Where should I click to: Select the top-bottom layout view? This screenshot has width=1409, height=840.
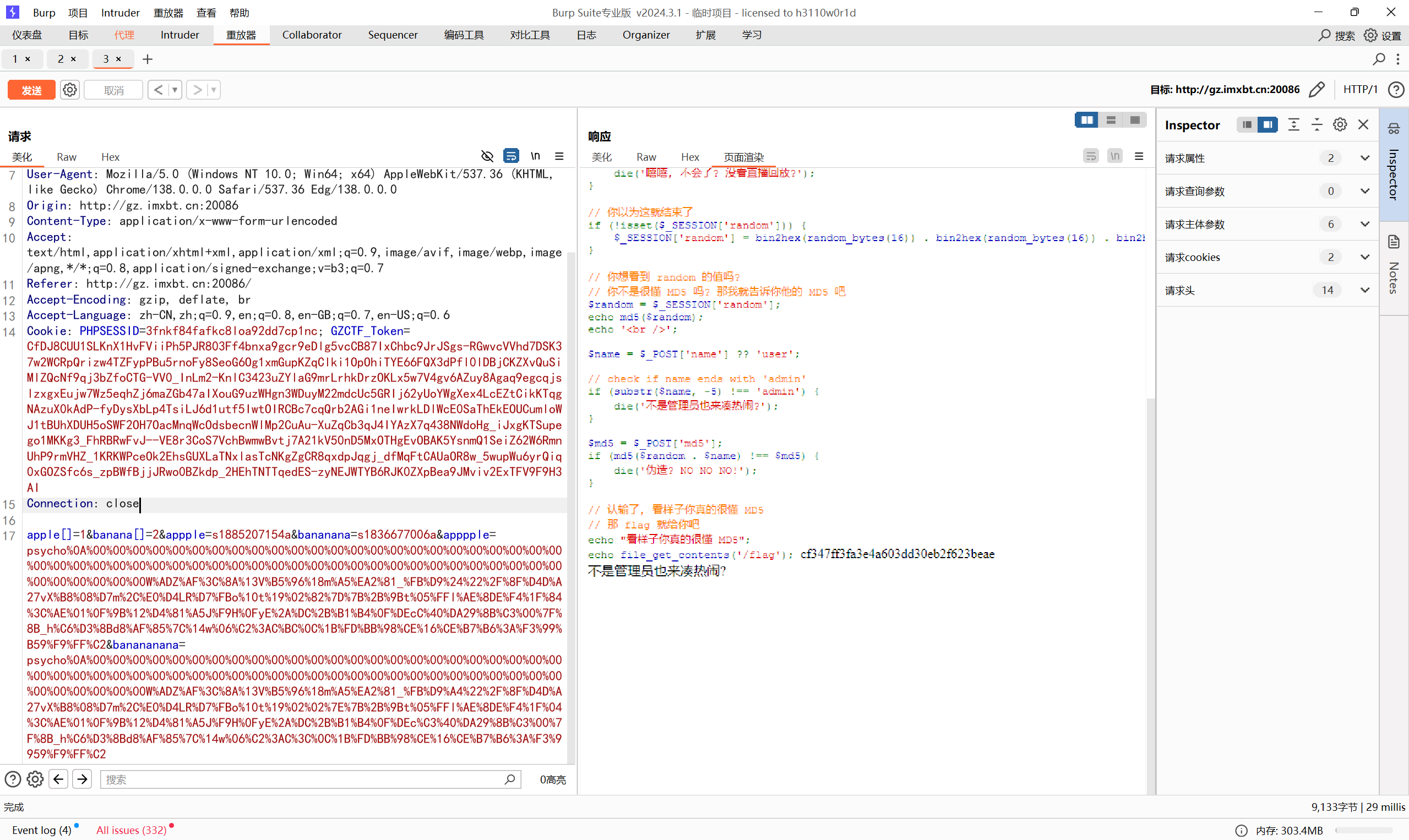tap(1111, 120)
